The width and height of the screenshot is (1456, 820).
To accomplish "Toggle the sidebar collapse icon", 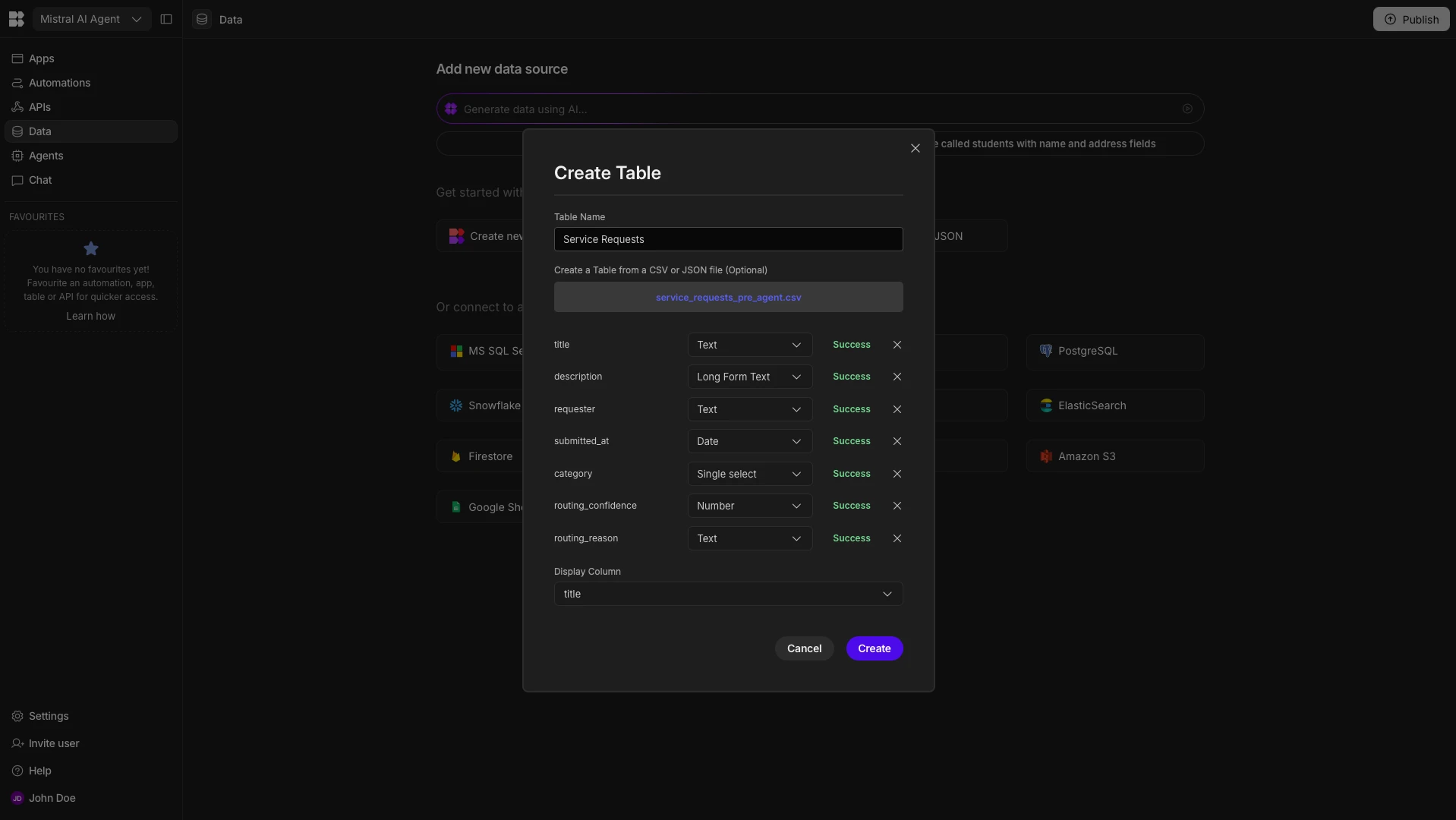I will coord(166,19).
